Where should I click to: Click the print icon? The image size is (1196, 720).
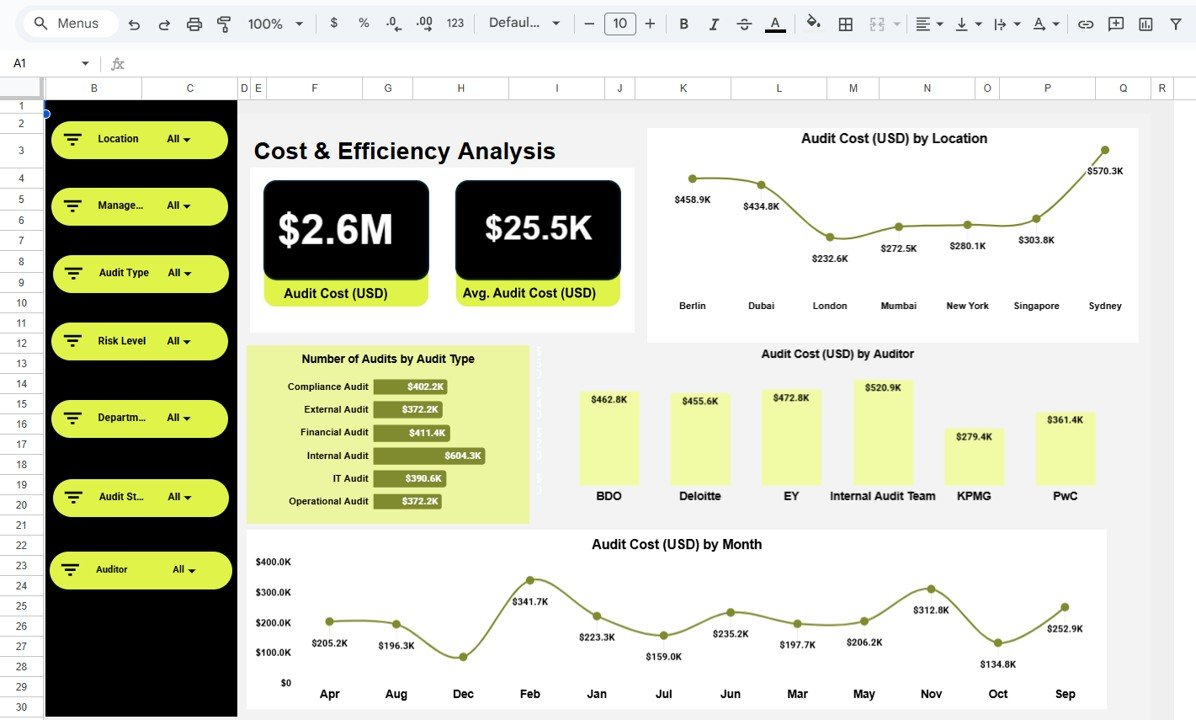pos(194,23)
